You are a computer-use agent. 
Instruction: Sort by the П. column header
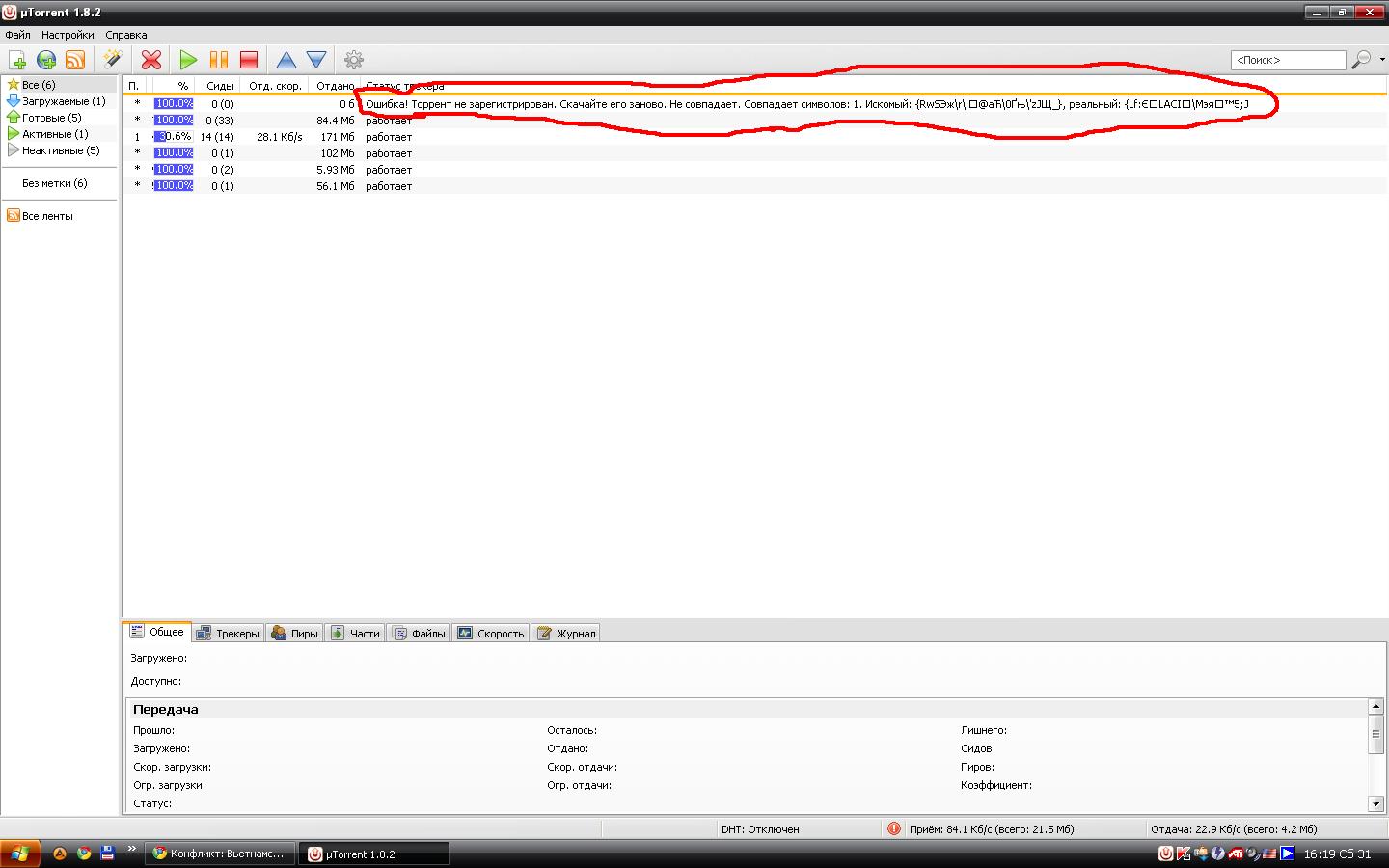tap(135, 86)
